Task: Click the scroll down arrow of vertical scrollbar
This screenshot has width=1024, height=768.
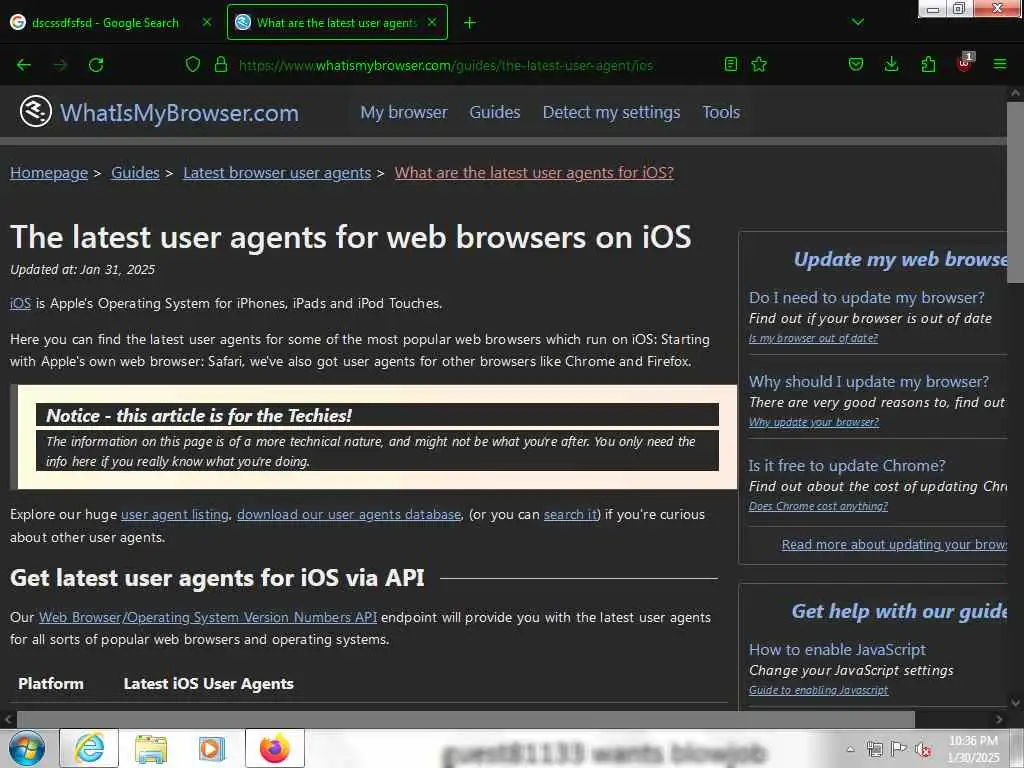Action: pyautogui.click(x=1016, y=703)
